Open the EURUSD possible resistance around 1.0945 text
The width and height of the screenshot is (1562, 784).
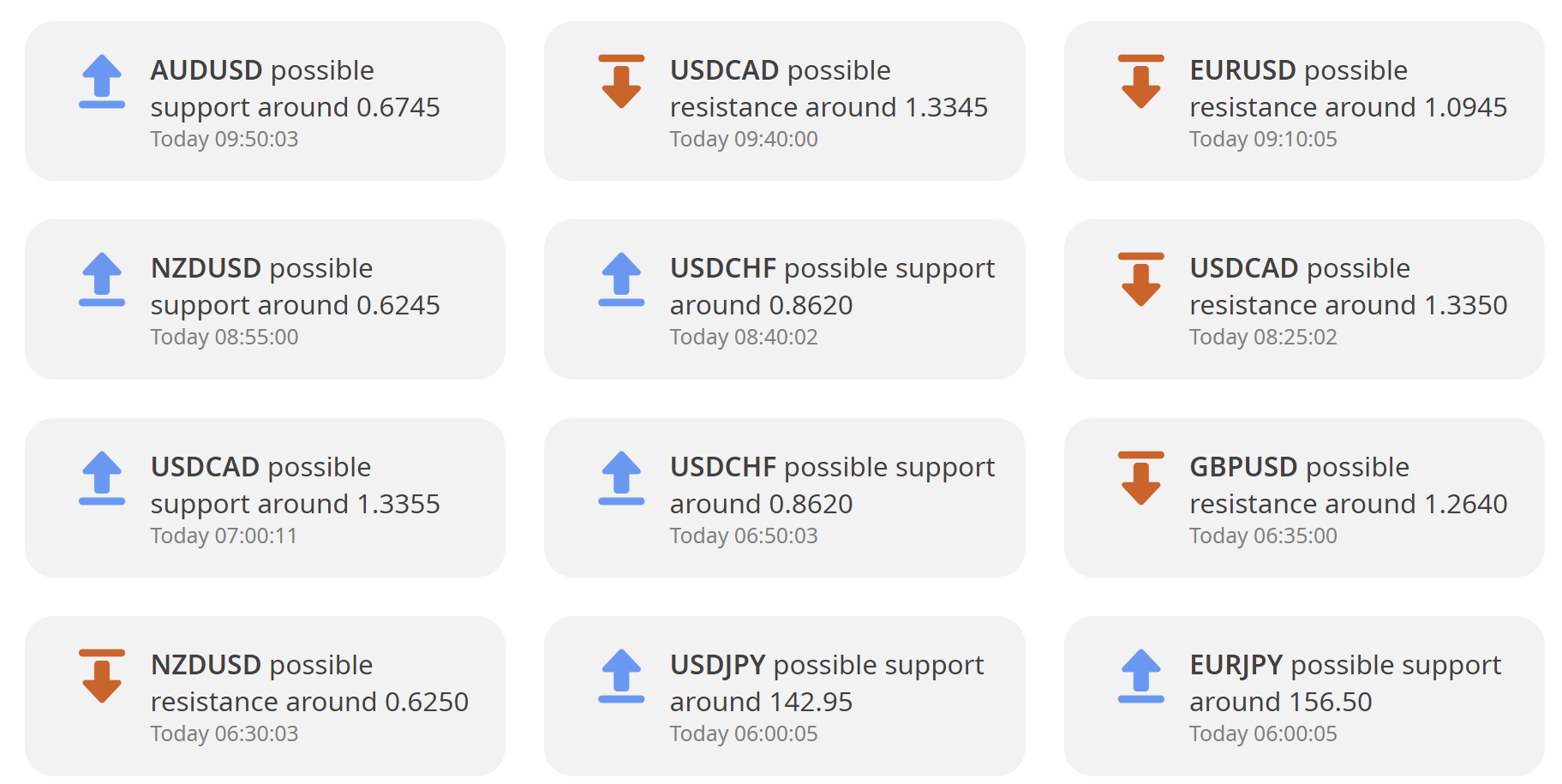coord(1348,88)
